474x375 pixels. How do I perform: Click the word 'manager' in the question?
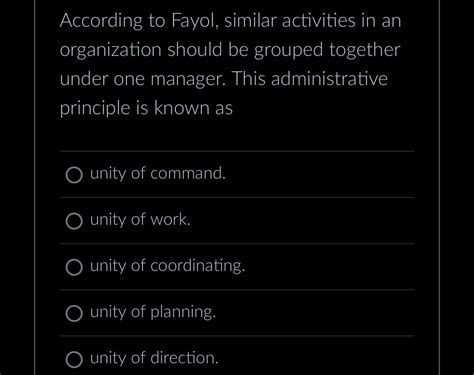188,80
